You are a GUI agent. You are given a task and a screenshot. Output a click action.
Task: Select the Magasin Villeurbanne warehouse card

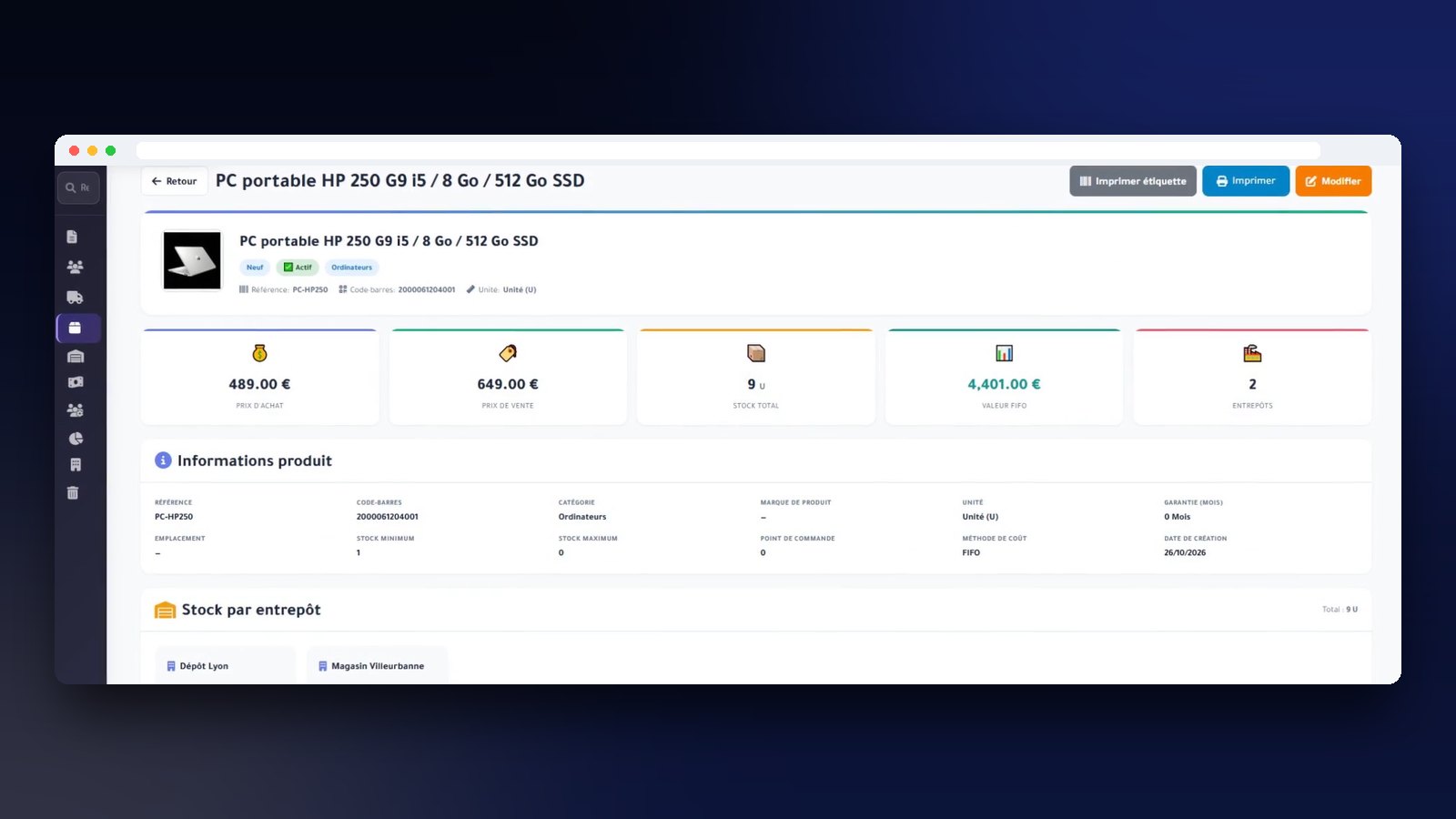(x=377, y=665)
